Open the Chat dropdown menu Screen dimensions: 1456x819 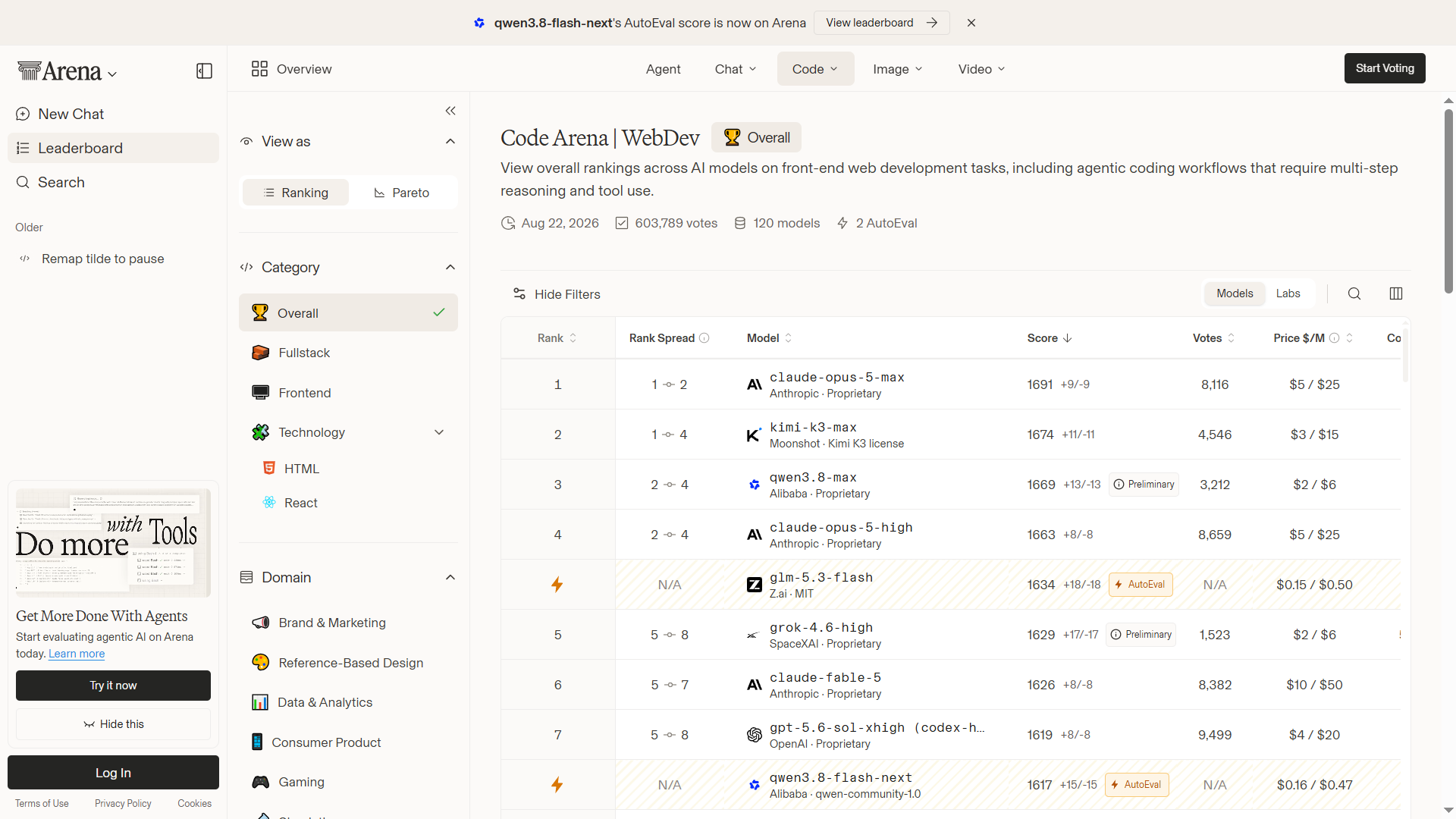[736, 69]
